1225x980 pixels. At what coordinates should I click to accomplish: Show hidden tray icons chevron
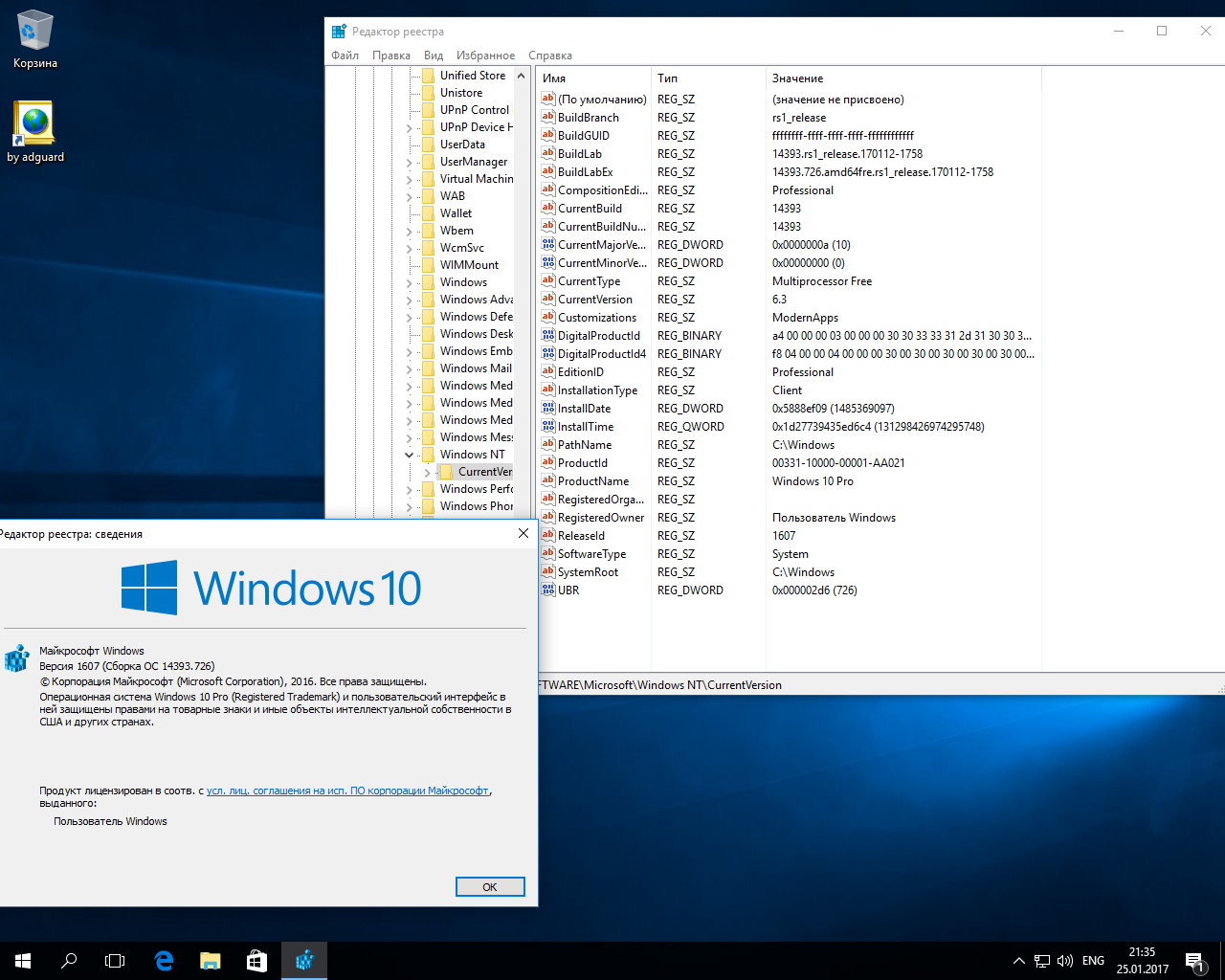coord(1018,961)
